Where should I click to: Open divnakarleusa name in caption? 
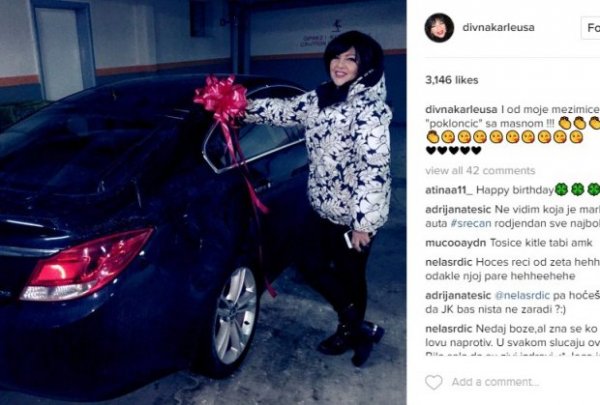[x=461, y=109]
